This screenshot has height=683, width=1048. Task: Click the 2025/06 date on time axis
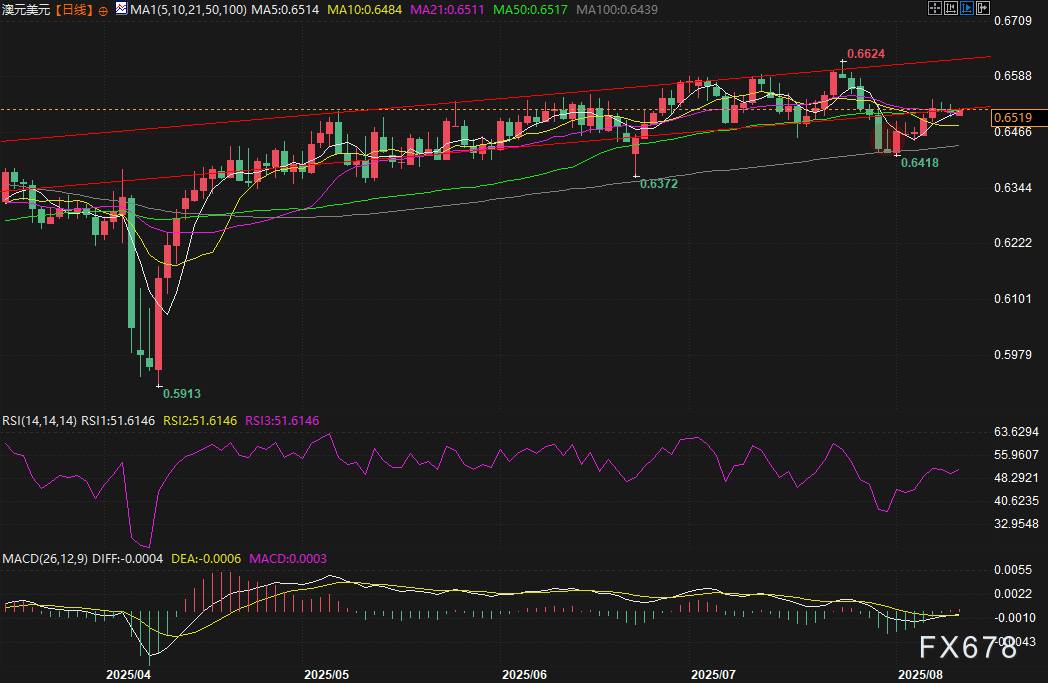[x=527, y=675]
